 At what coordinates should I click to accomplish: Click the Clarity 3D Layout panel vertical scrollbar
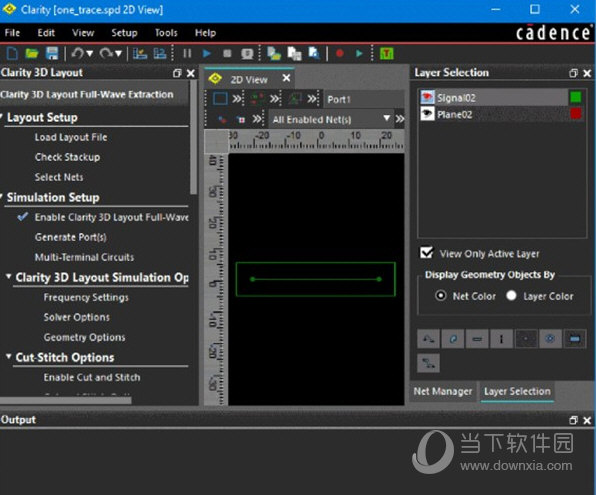[193, 137]
